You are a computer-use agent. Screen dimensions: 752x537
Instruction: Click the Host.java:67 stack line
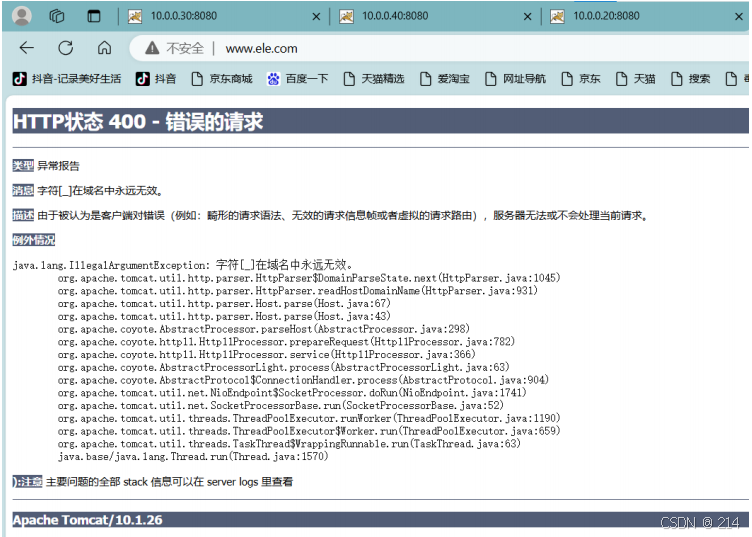pyautogui.click(x=224, y=304)
